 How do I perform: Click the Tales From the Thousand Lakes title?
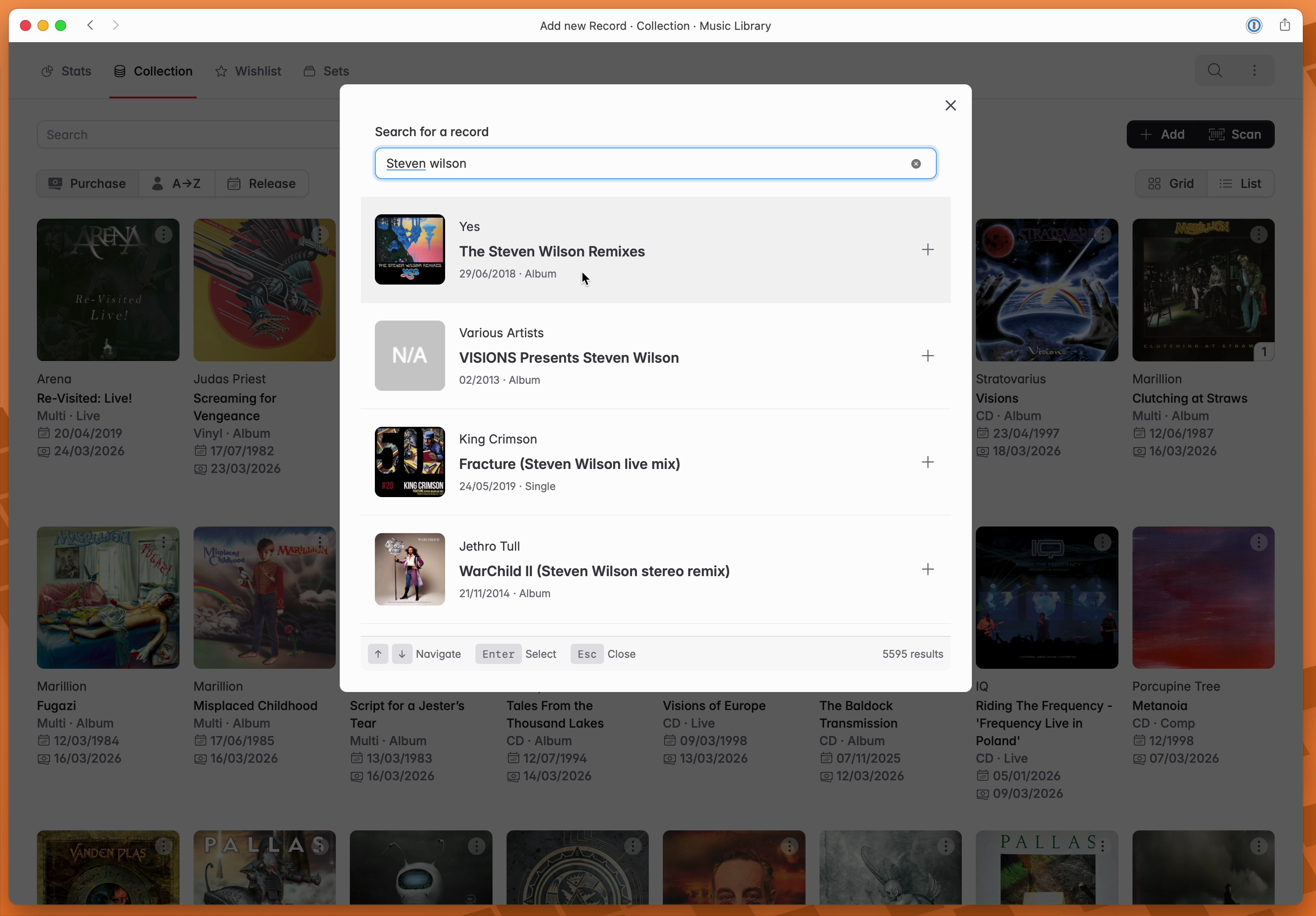coord(555,714)
